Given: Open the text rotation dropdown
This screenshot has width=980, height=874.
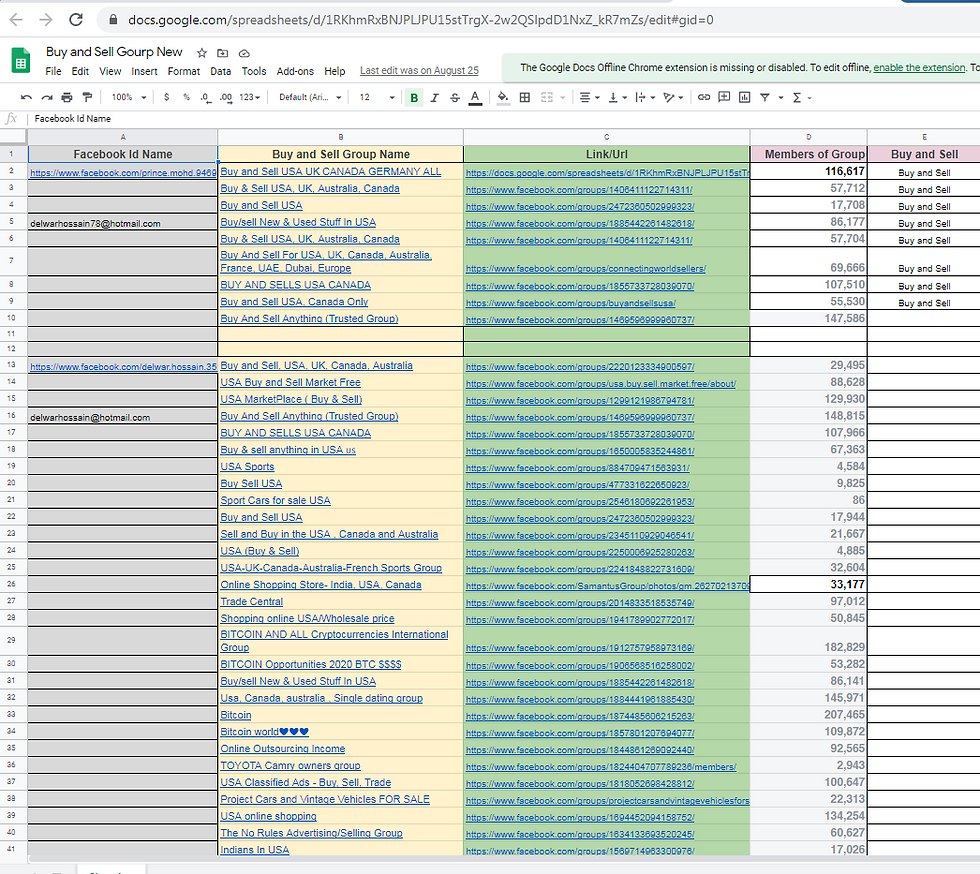Looking at the screenshot, I should coord(673,98).
